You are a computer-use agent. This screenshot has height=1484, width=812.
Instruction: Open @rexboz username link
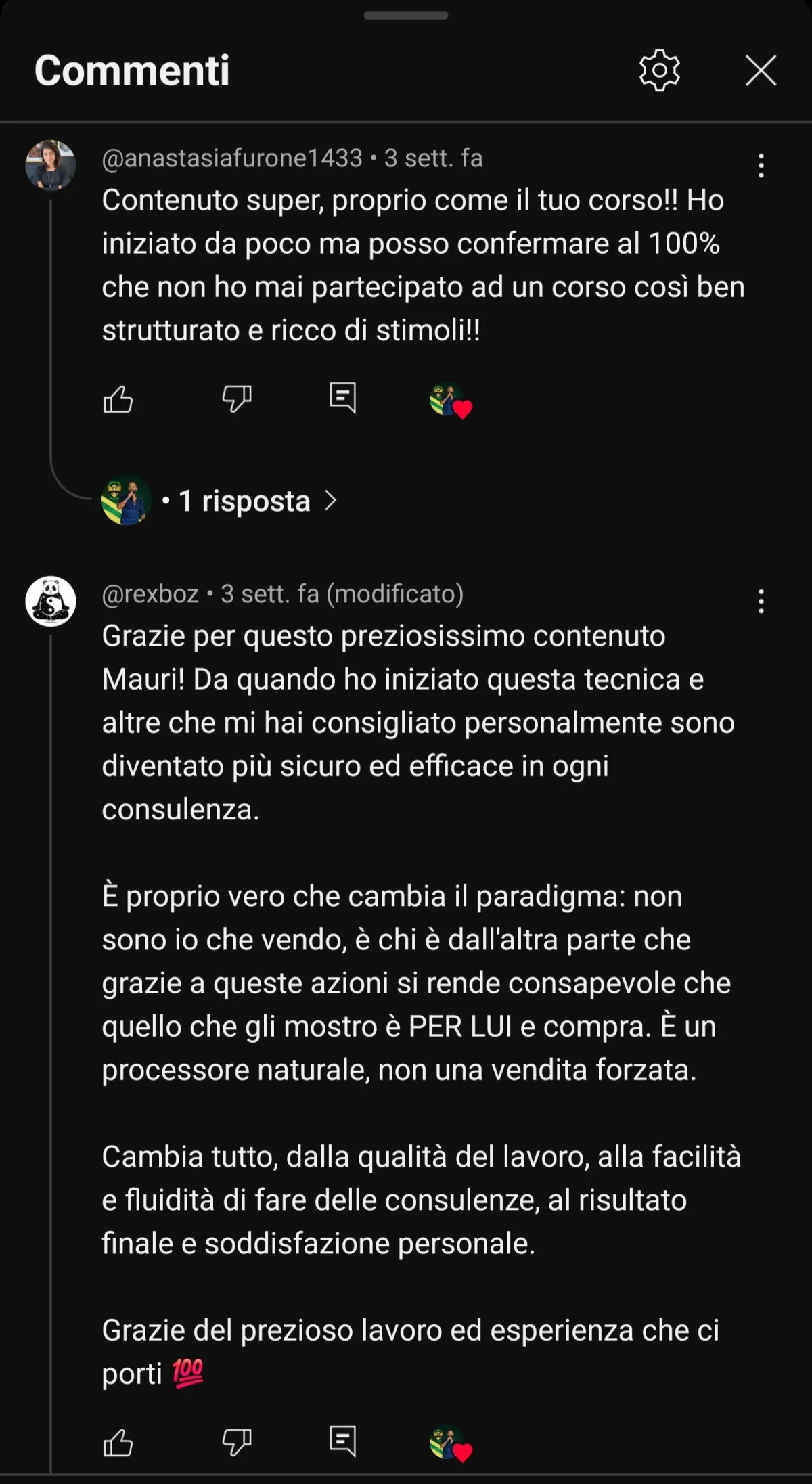150,594
